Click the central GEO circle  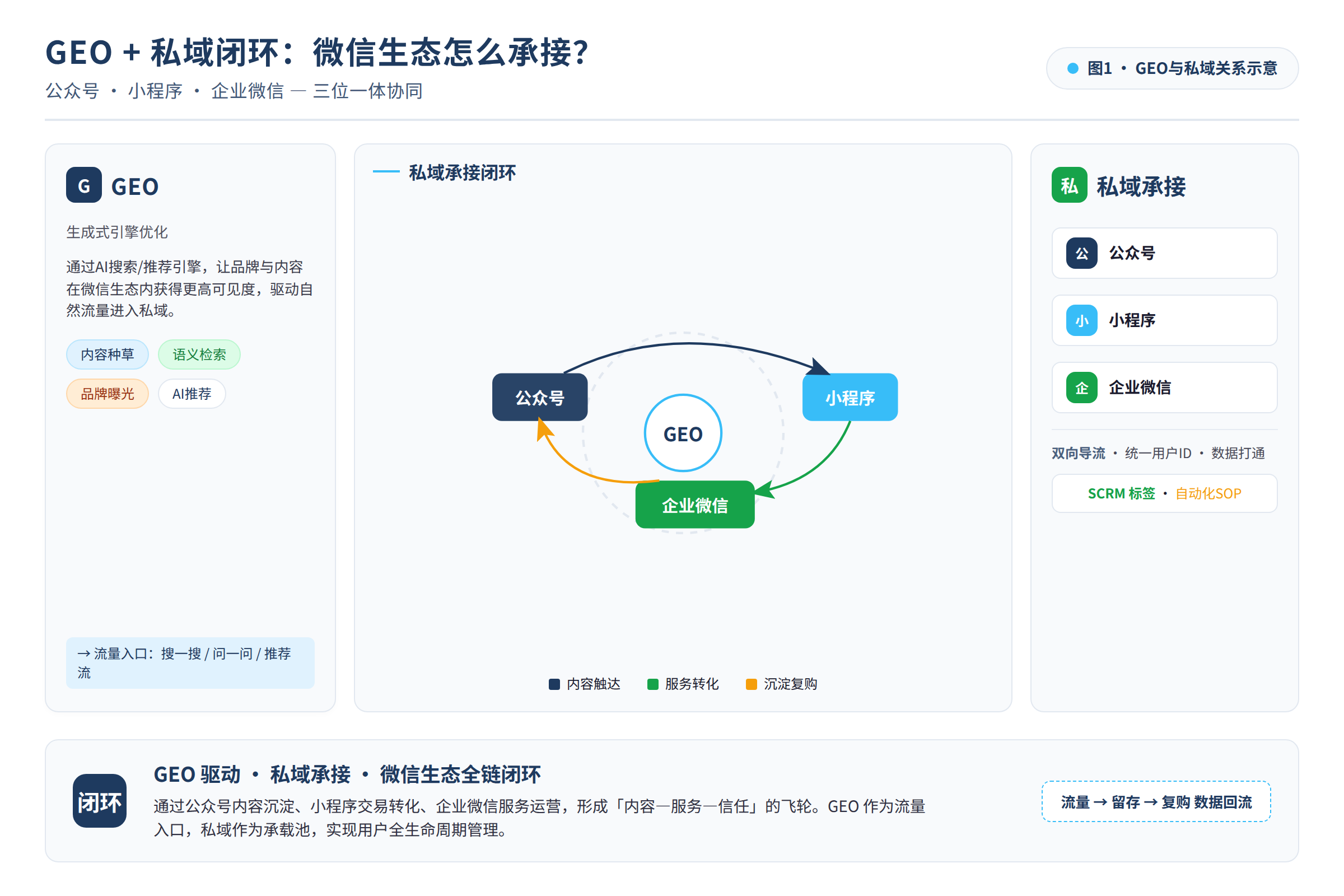coord(683,433)
